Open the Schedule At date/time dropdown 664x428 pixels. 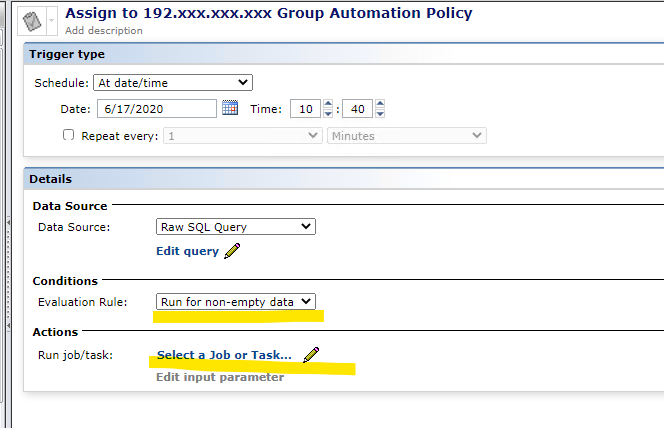(x=173, y=83)
